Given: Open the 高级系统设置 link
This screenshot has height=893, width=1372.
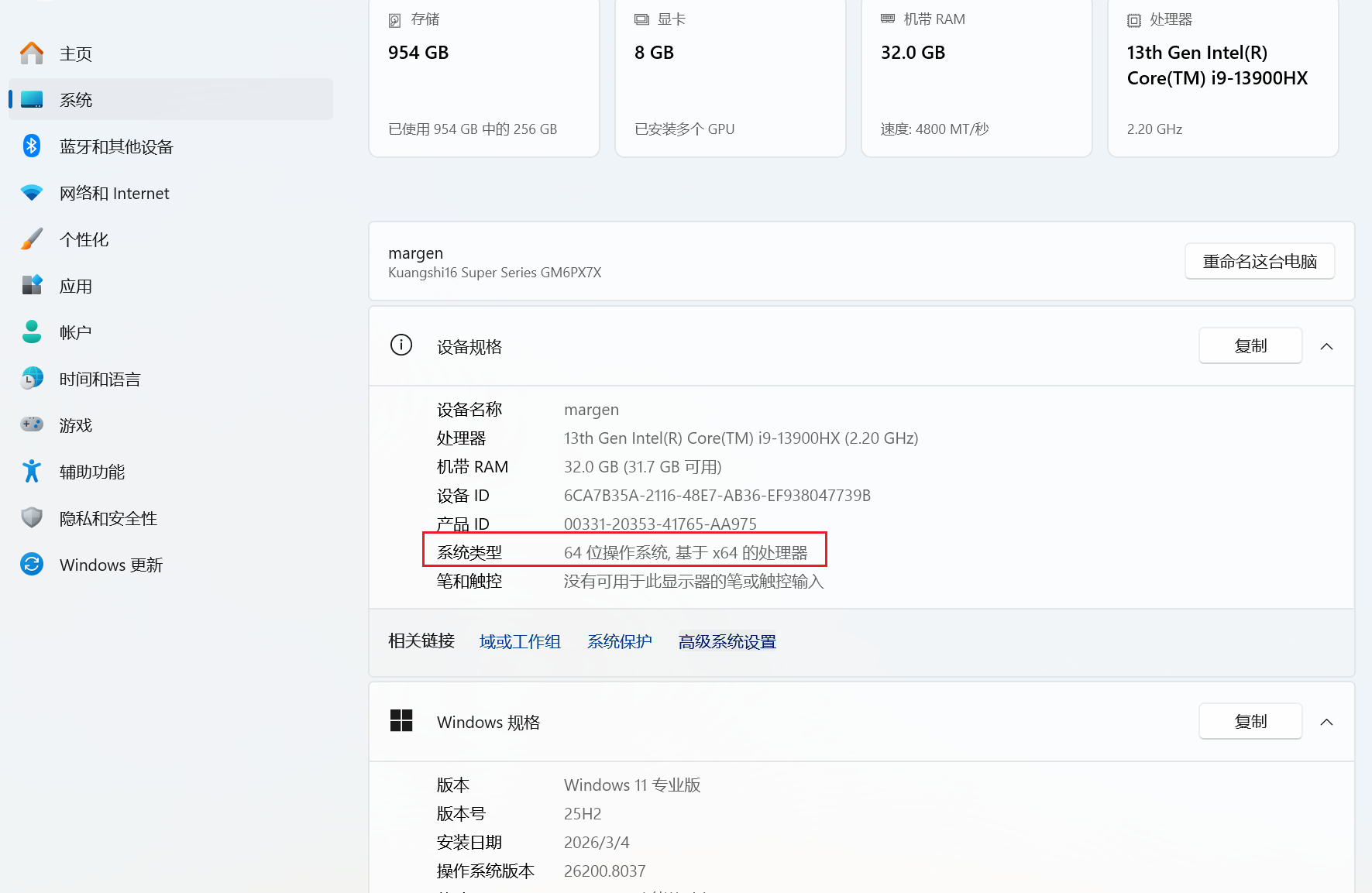Looking at the screenshot, I should point(727,641).
